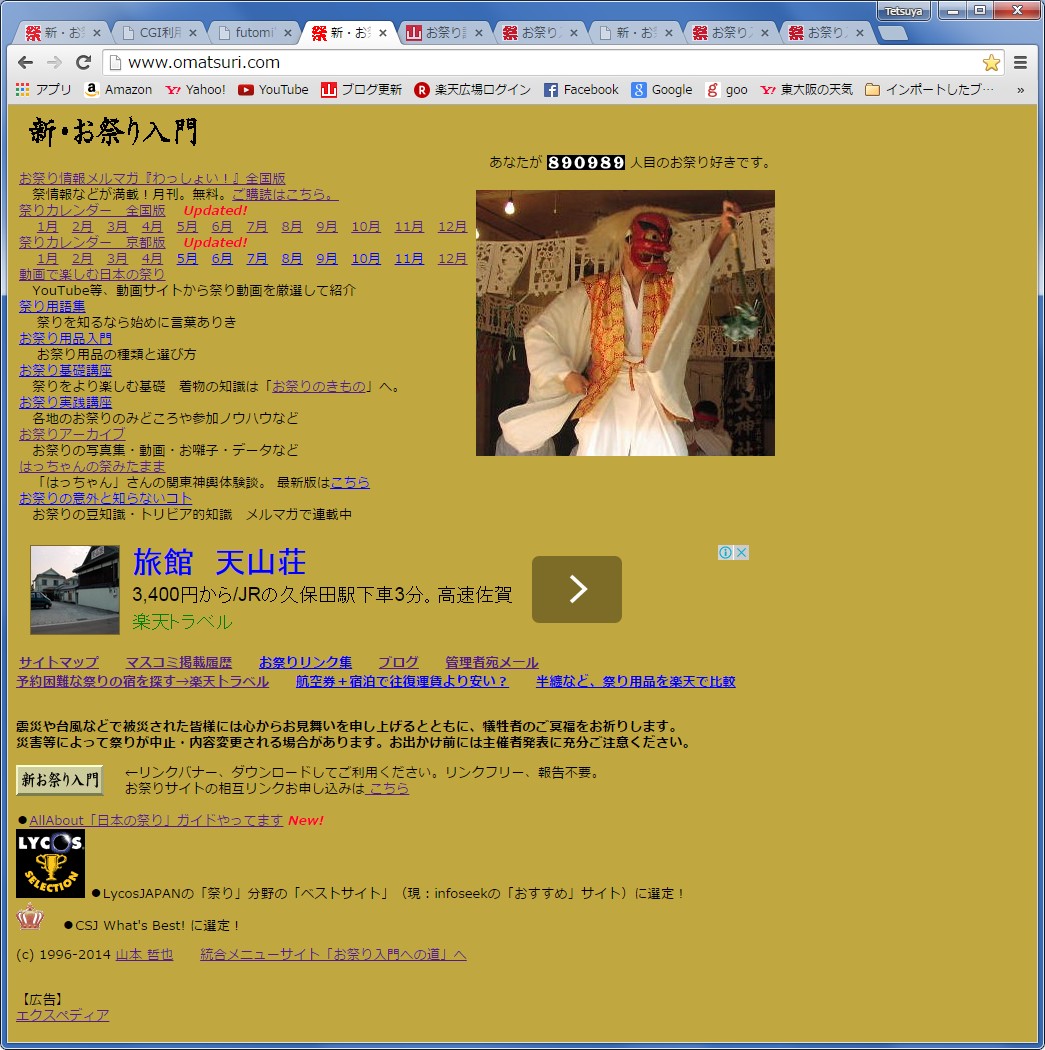Open the サイトマップ link
Viewport: 1045px width, 1050px height.
point(59,663)
